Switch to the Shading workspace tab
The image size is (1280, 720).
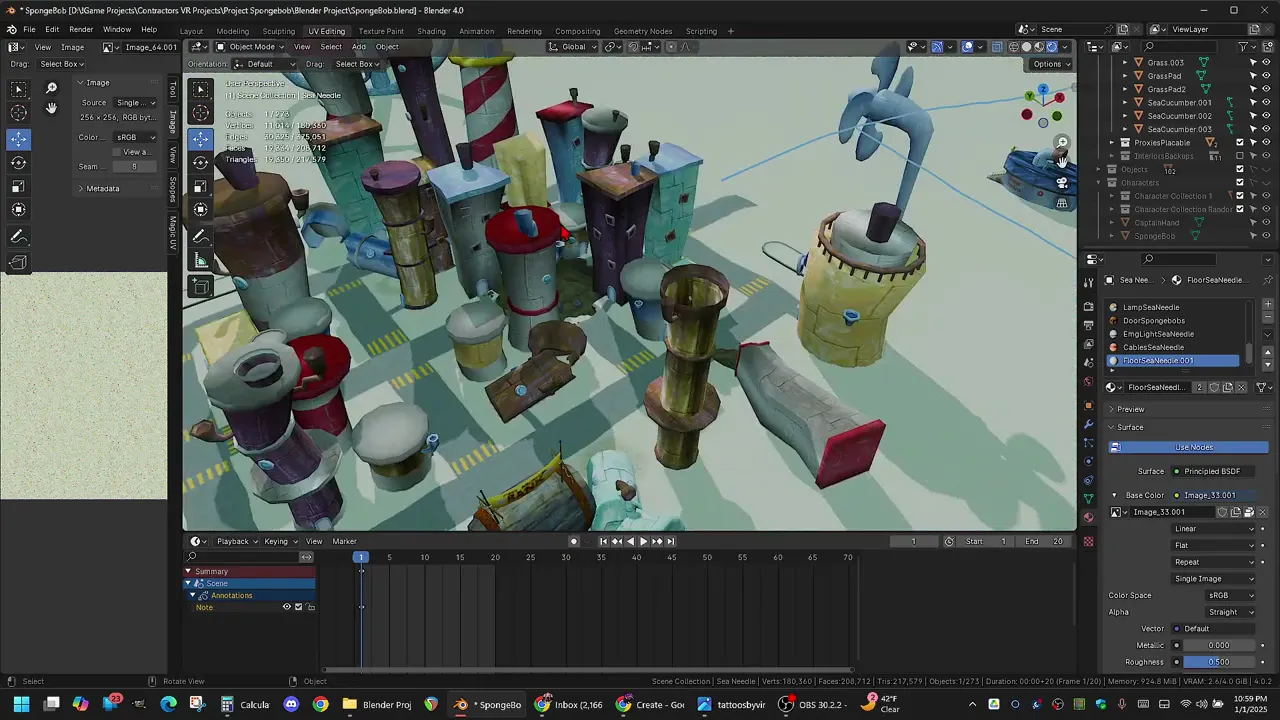(431, 31)
